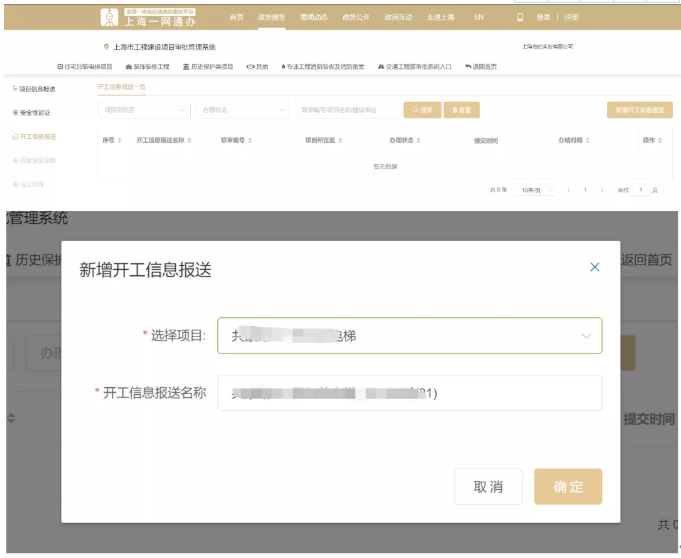Select 首页 in the top navigation
The height and width of the screenshot is (558, 681).
click(x=236, y=17)
